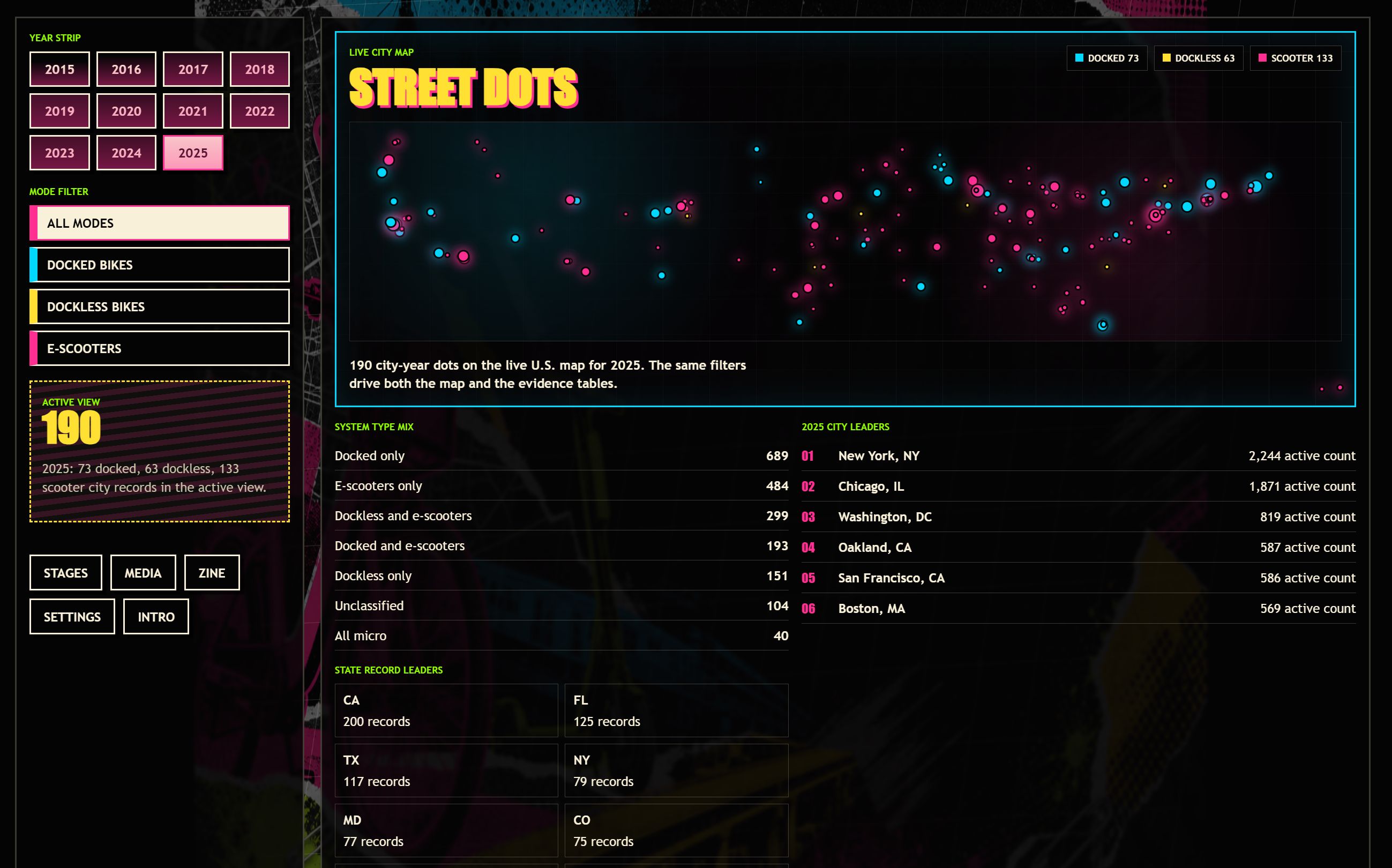Select year 2022 in the year strip
The height and width of the screenshot is (868, 1392).
[259, 111]
